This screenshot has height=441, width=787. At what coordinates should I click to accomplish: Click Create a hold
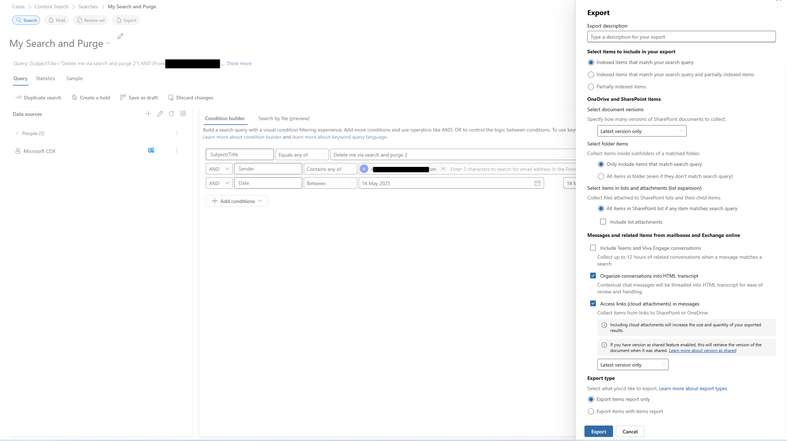[x=91, y=98]
